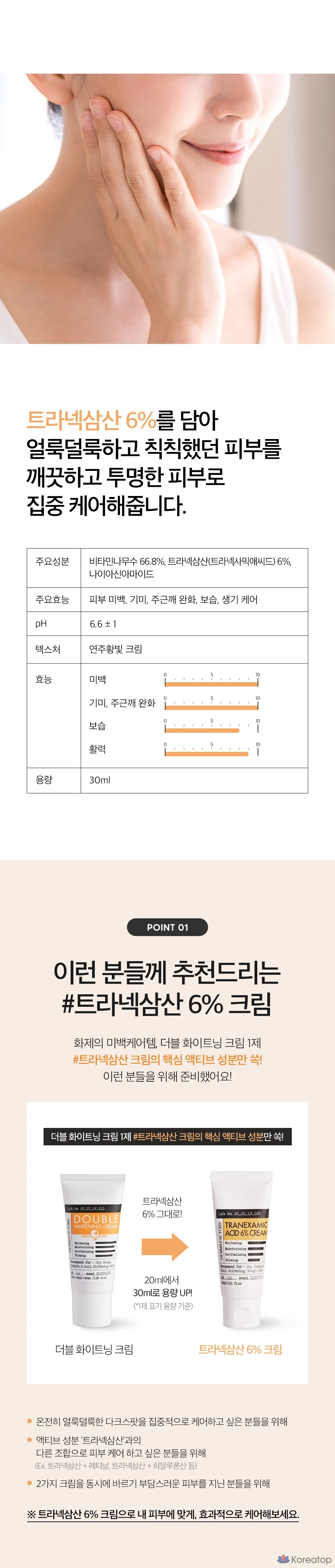Select the 주요성분 table row label
The width and height of the screenshot is (335, 1568).
click(x=52, y=561)
